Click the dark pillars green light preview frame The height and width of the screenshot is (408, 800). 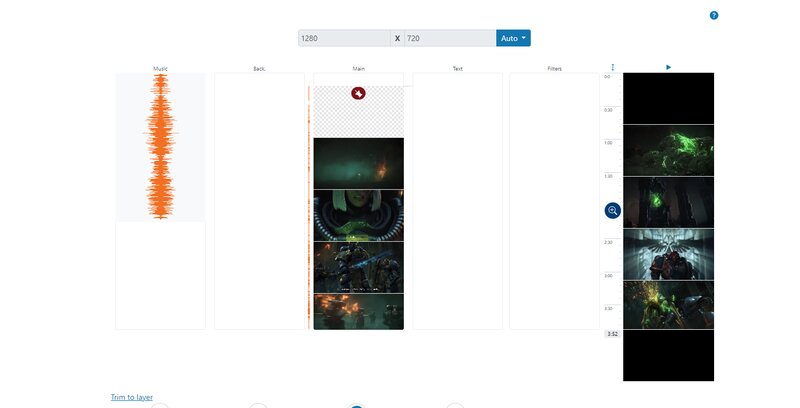point(668,202)
